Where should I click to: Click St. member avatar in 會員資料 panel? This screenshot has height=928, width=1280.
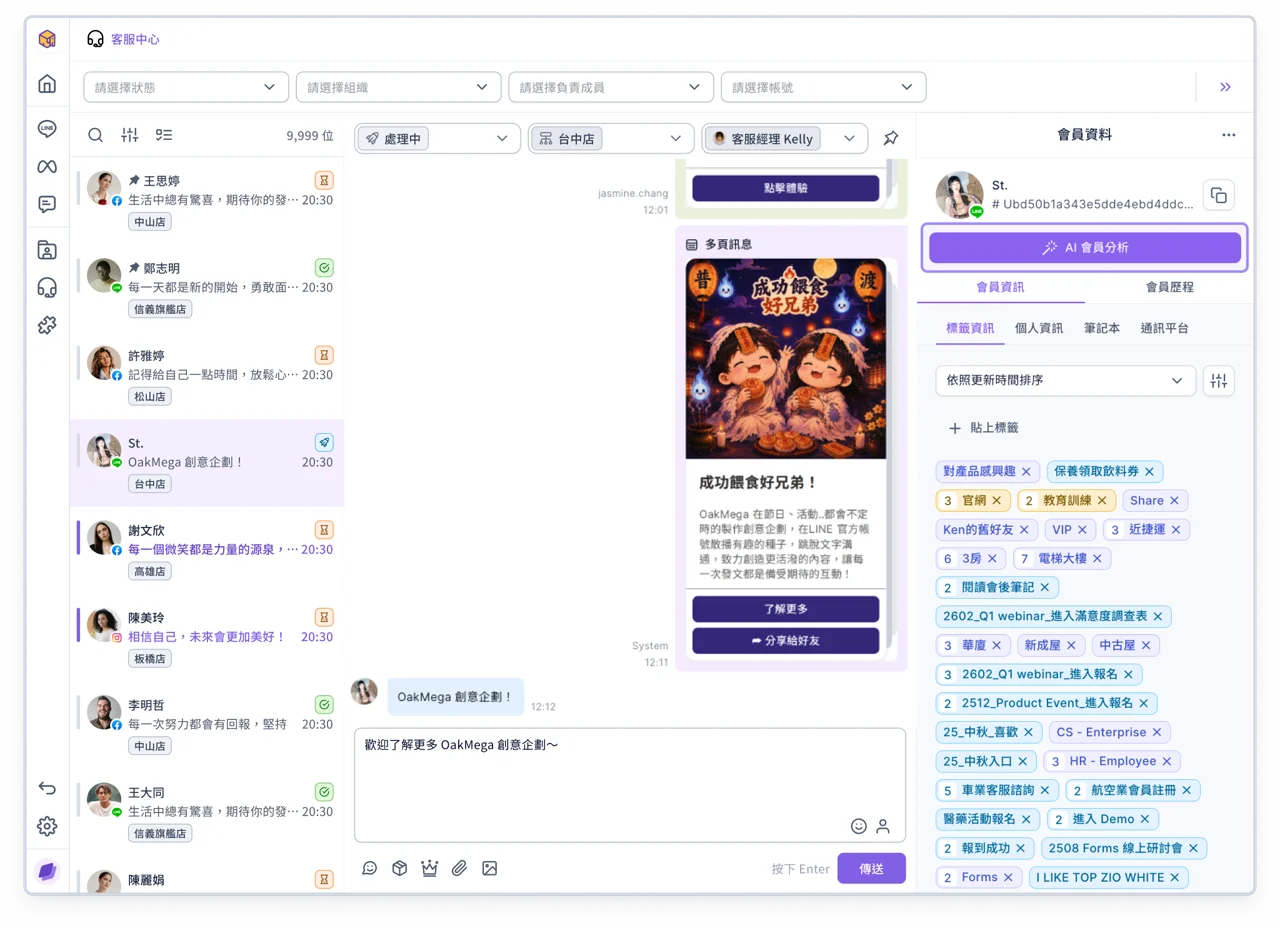[960, 195]
